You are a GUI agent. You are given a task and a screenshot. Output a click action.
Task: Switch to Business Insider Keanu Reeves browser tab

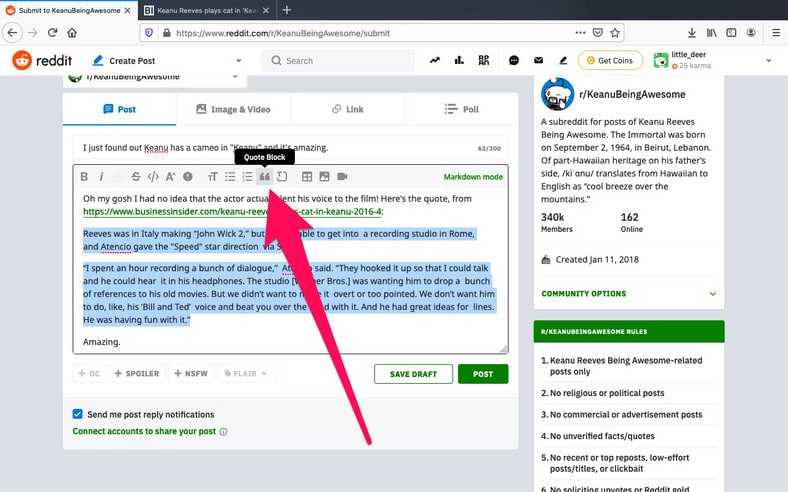point(207,10)
